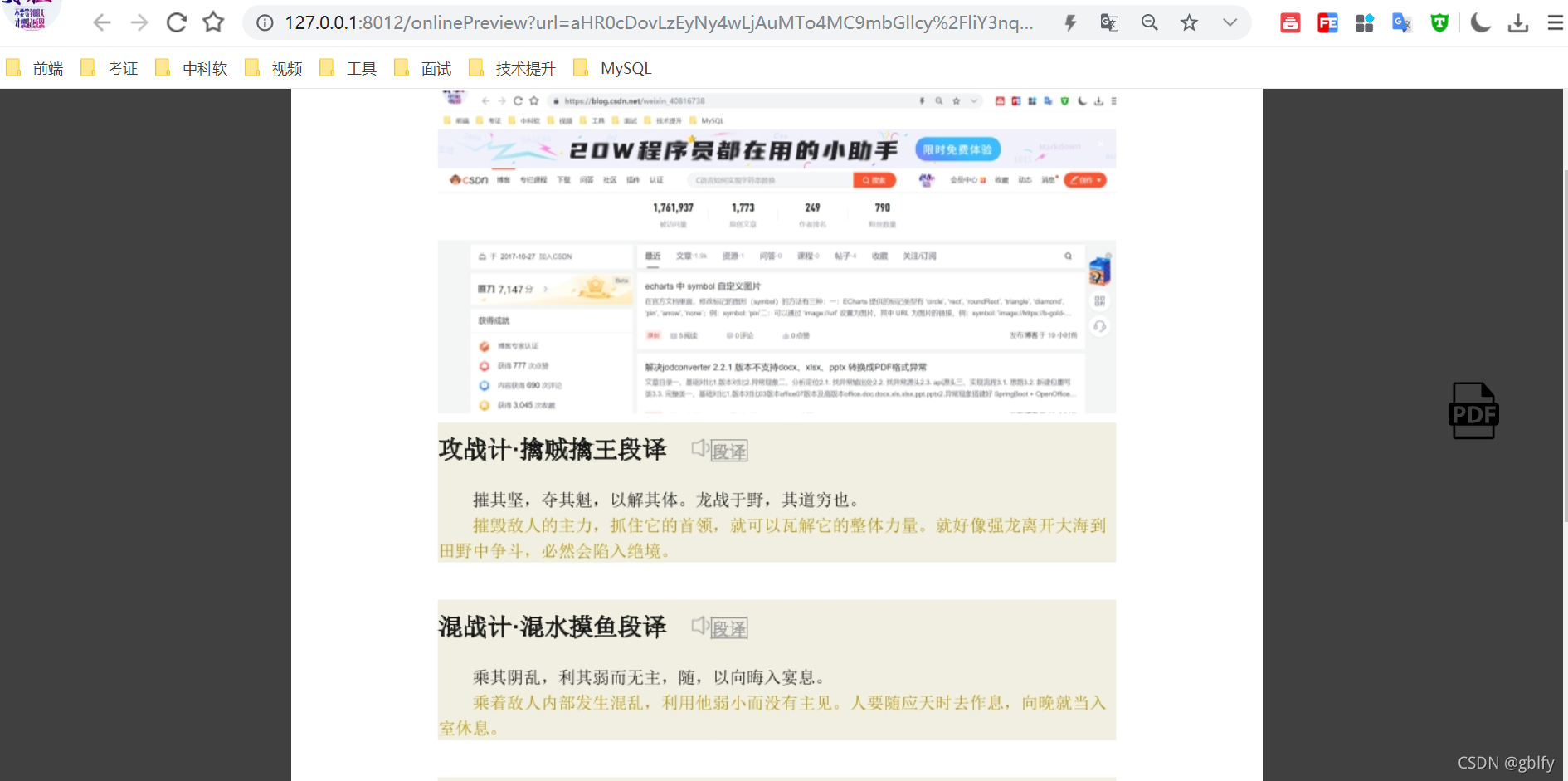Open the PDF file icon on the right

[1474, 410]
